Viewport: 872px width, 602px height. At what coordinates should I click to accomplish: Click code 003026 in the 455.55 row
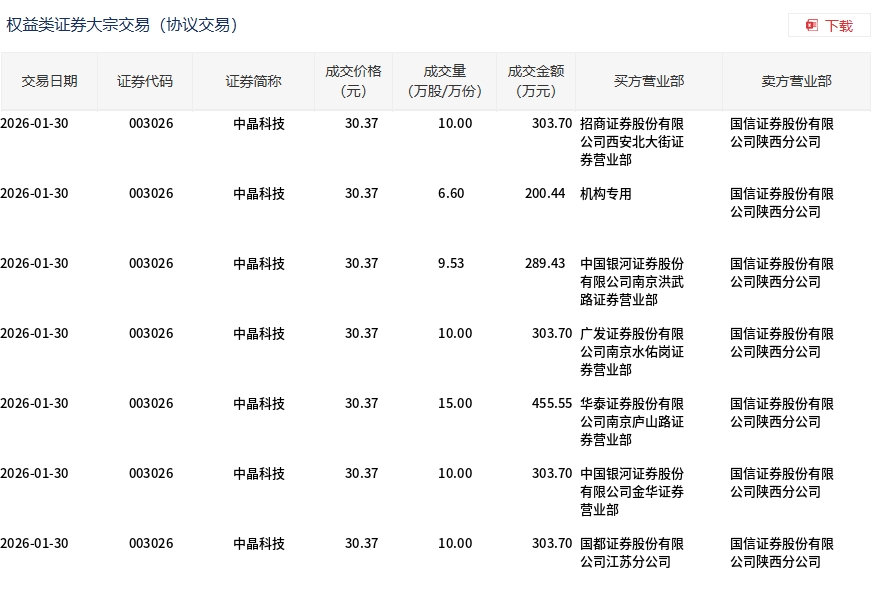tap(151, 403)
